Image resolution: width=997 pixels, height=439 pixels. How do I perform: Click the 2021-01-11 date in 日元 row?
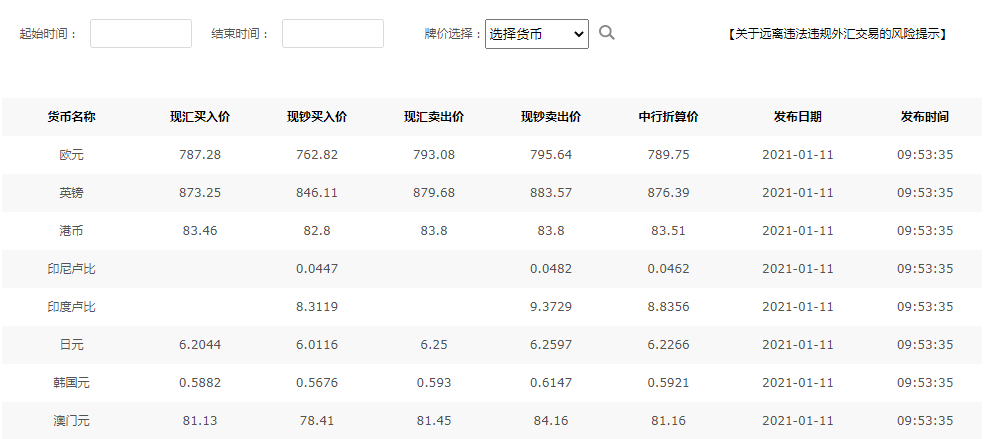[x=797, y=345]
